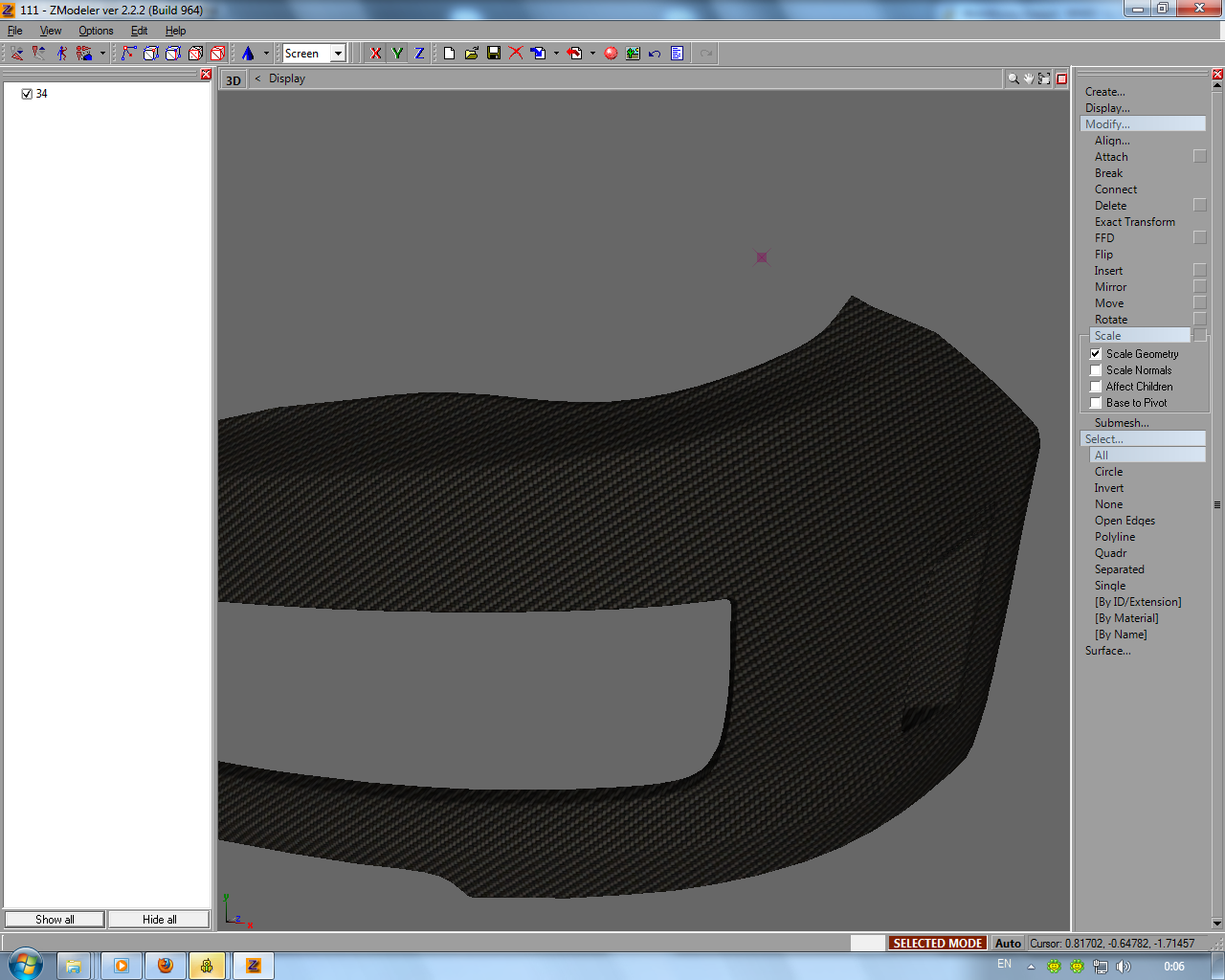Open the Options menu

[96, 31]
